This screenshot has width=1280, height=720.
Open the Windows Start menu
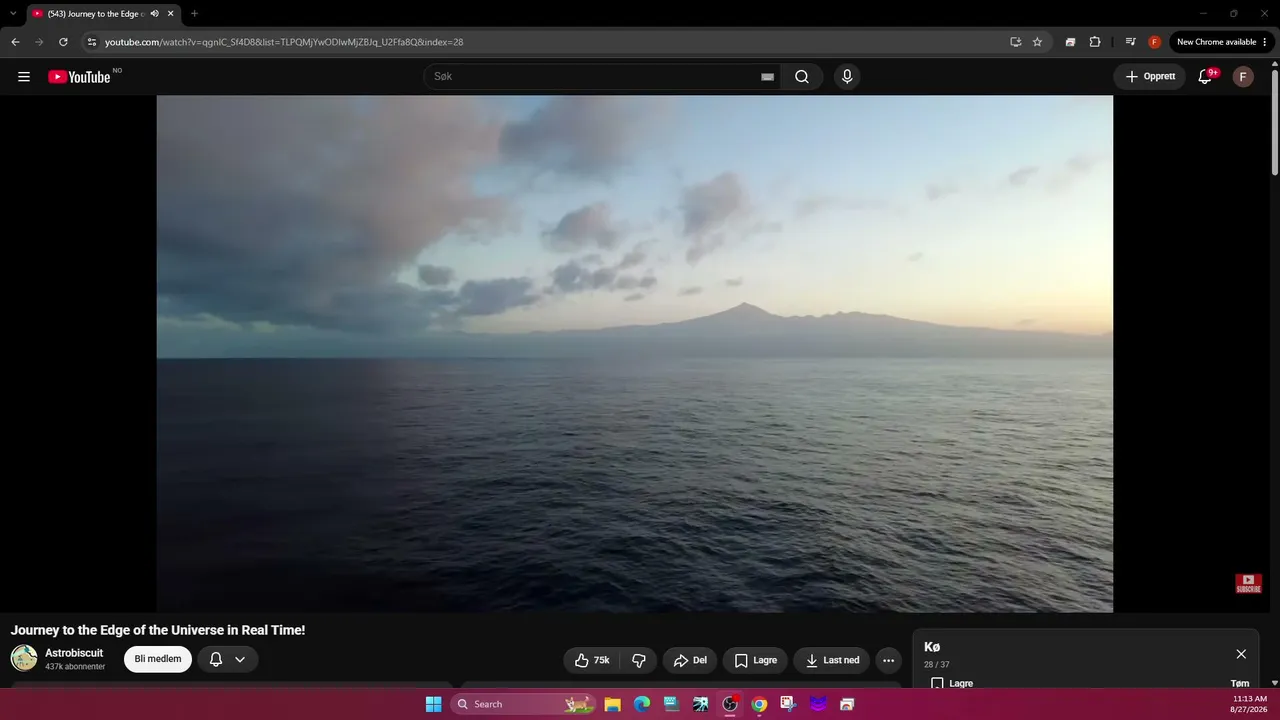(433, 704)
